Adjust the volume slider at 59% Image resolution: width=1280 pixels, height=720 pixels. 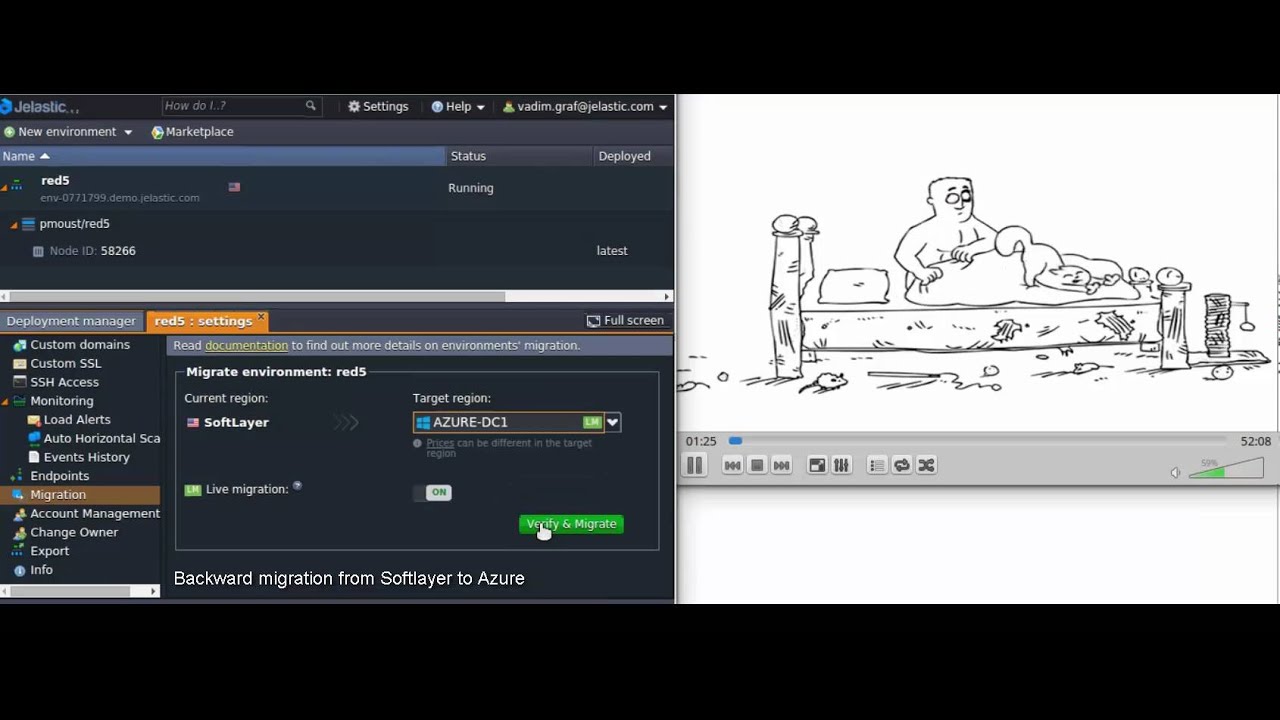click(1226, 468)
